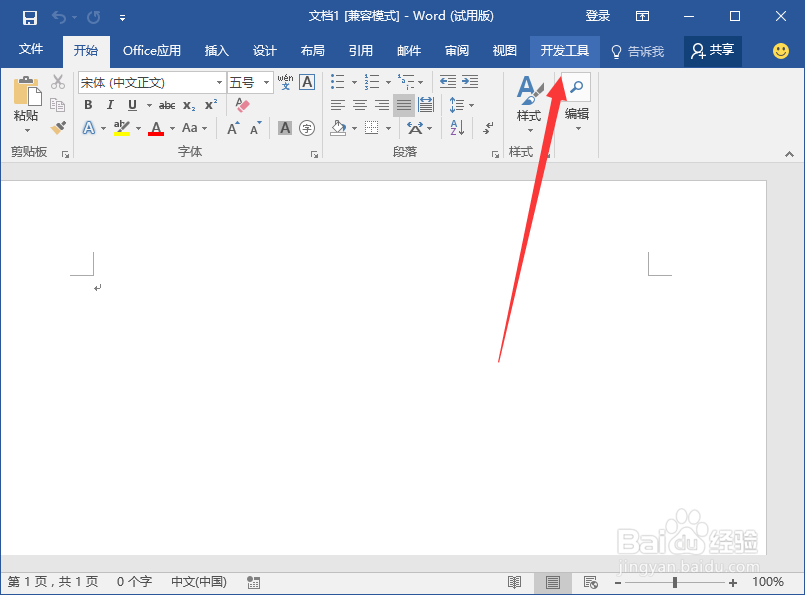The image size is (805, 595).
Task: Toggle underline formatting
Action: click(x=131, y=104)
